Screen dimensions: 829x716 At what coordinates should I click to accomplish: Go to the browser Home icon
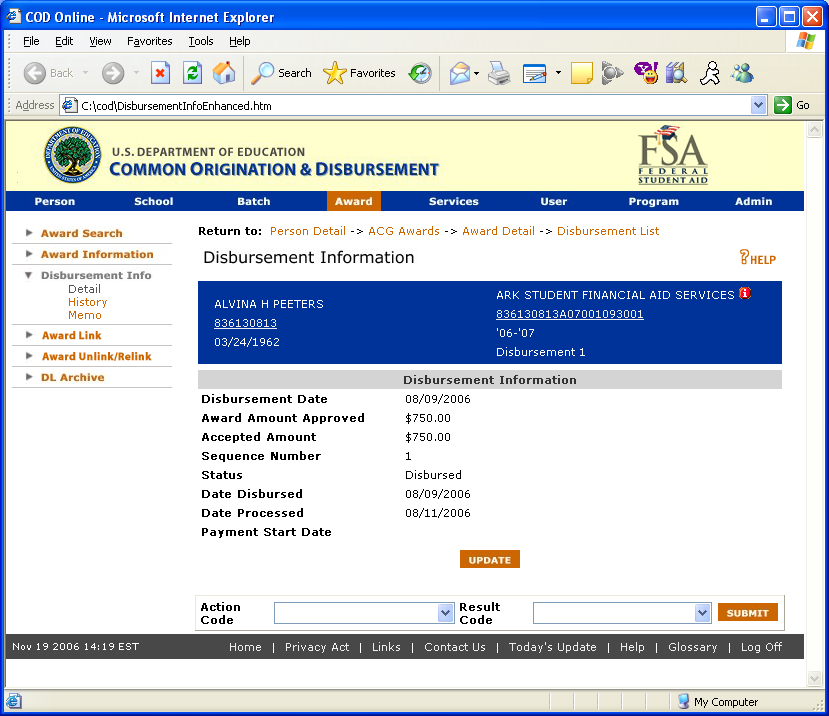pyautogui.click(x=224, y=73)
